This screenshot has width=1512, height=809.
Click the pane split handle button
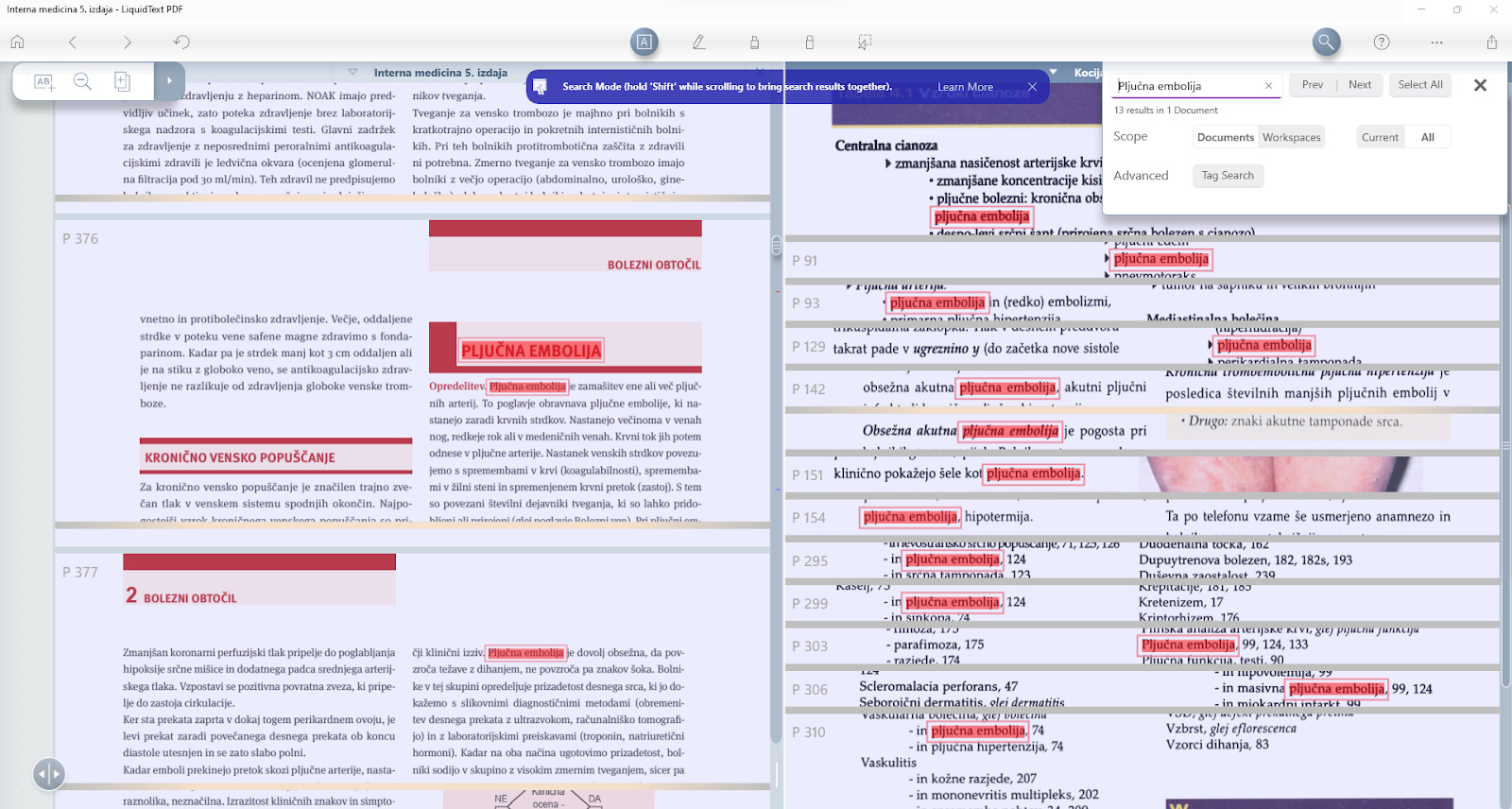click(x=49, y=774)
